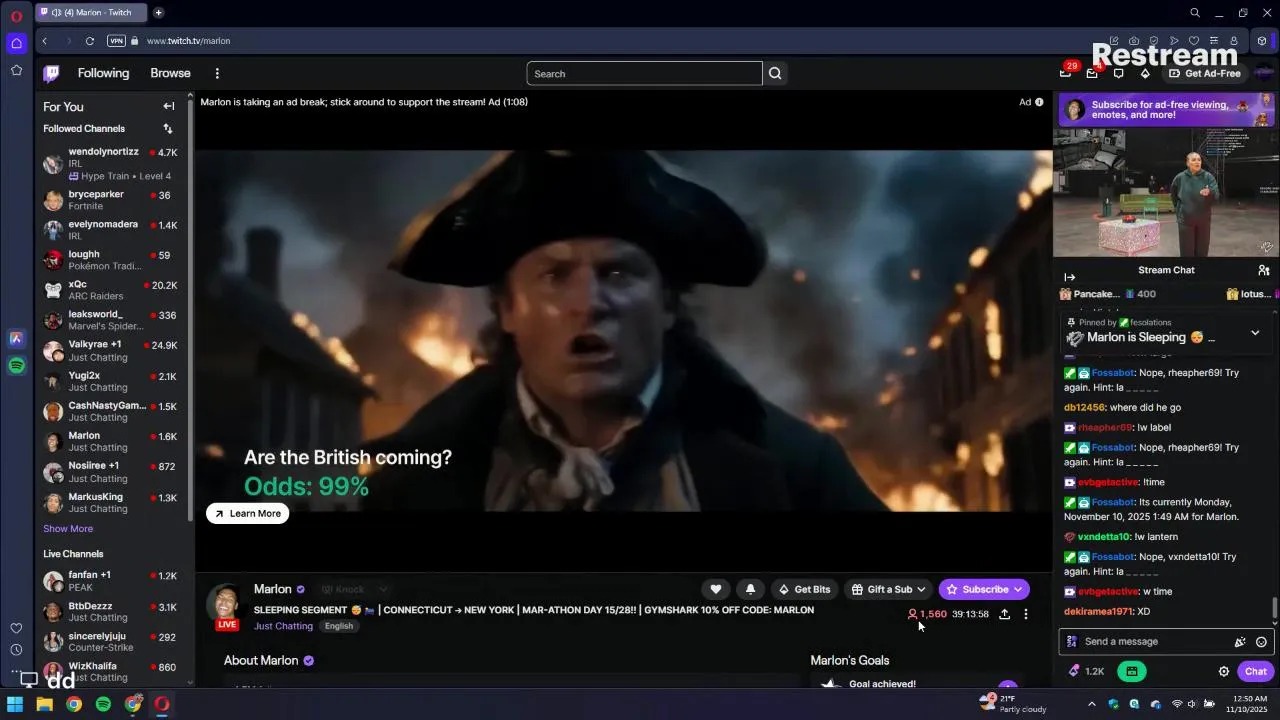Click the weather widget in taskbar
This screenshot has width=1280, height=720.
pyautogui.click(x=1013, y=704)
